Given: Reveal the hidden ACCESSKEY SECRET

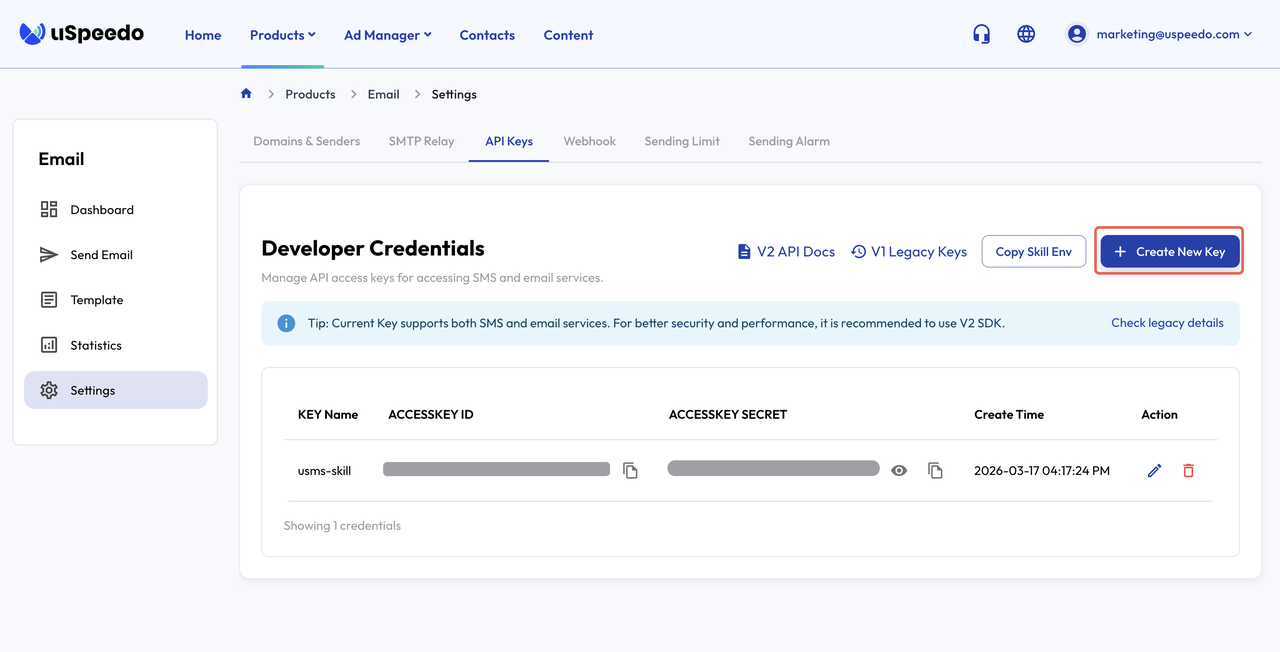Looking at the screenshot, I should click(899, 470).
